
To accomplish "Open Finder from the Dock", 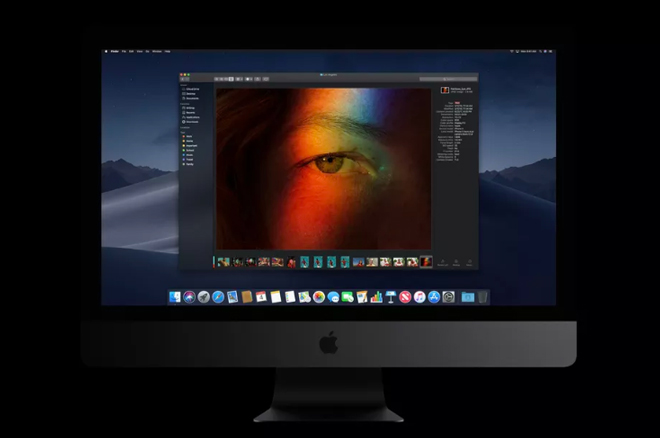I will click(175, 297).
